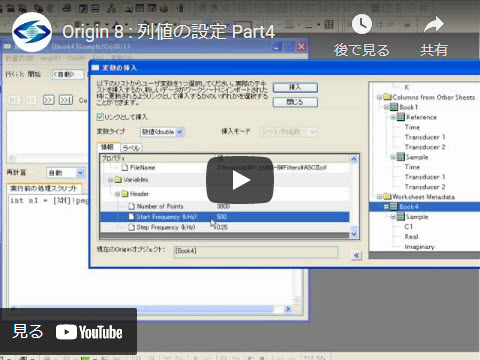Select the Book4 worksheet icon in tree

tap(393, 207)
